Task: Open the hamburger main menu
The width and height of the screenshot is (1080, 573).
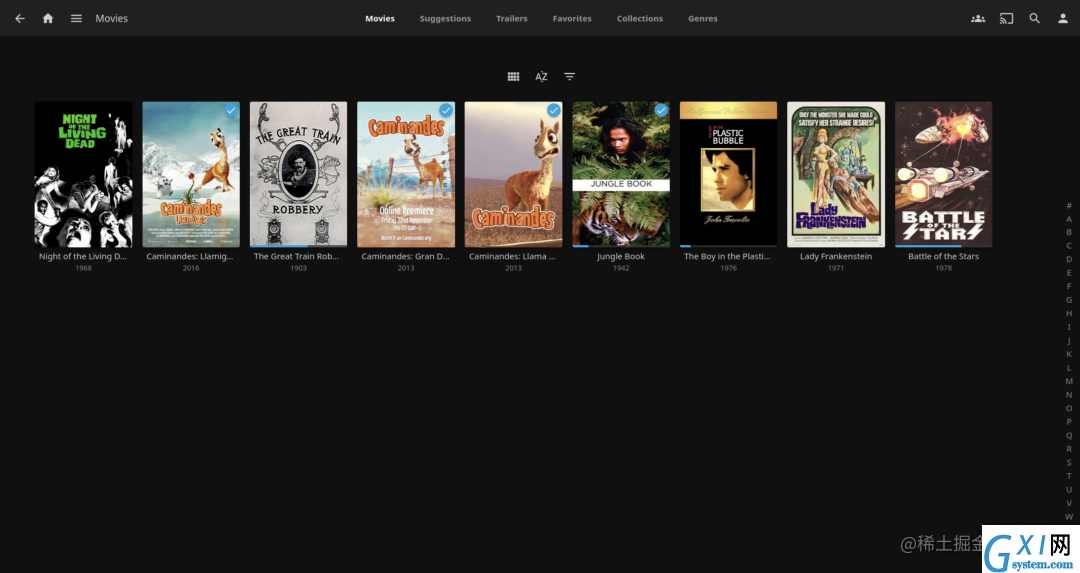Action: coord(76,19)
